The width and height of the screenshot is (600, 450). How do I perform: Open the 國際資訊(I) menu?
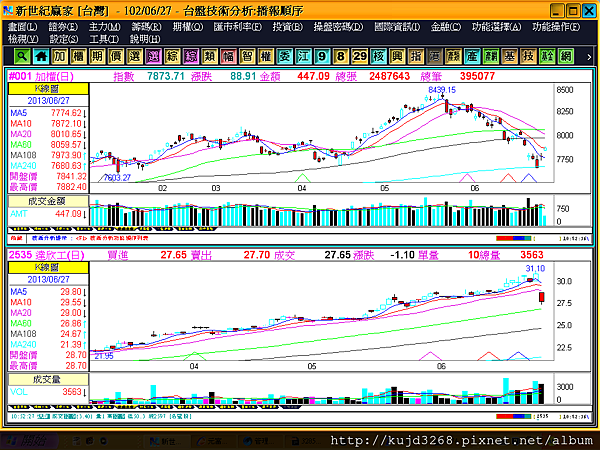tap(397, 27)
